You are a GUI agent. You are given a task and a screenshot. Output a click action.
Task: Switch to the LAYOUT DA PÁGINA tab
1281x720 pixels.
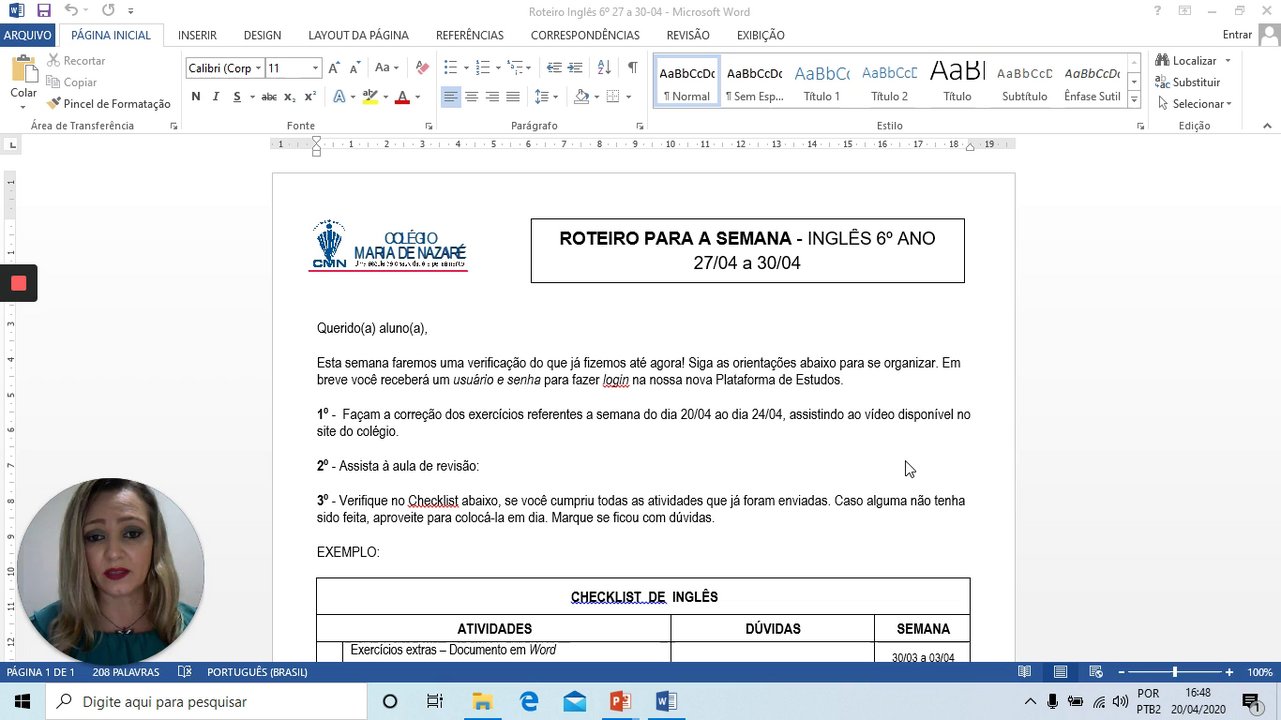click(x=358, y=35)
